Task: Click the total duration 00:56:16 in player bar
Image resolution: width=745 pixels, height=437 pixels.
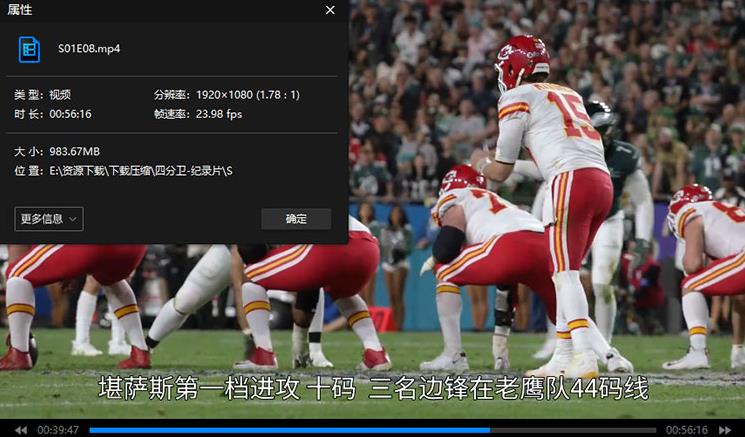Action: (686, 430)
